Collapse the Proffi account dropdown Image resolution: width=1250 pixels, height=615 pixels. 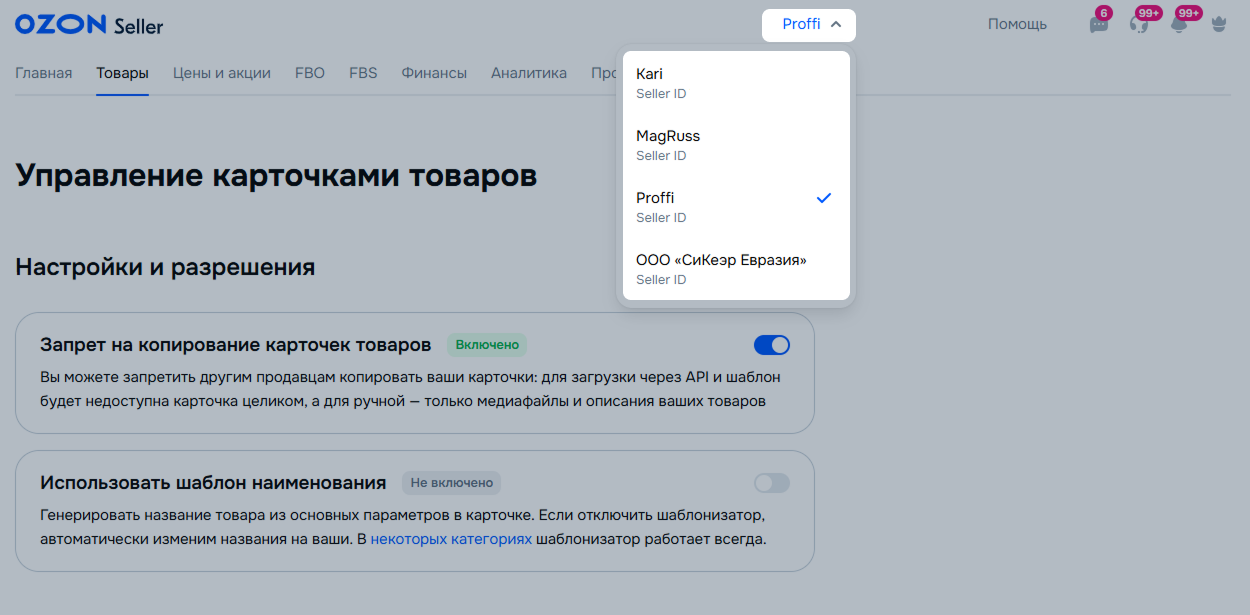[809, 25]
